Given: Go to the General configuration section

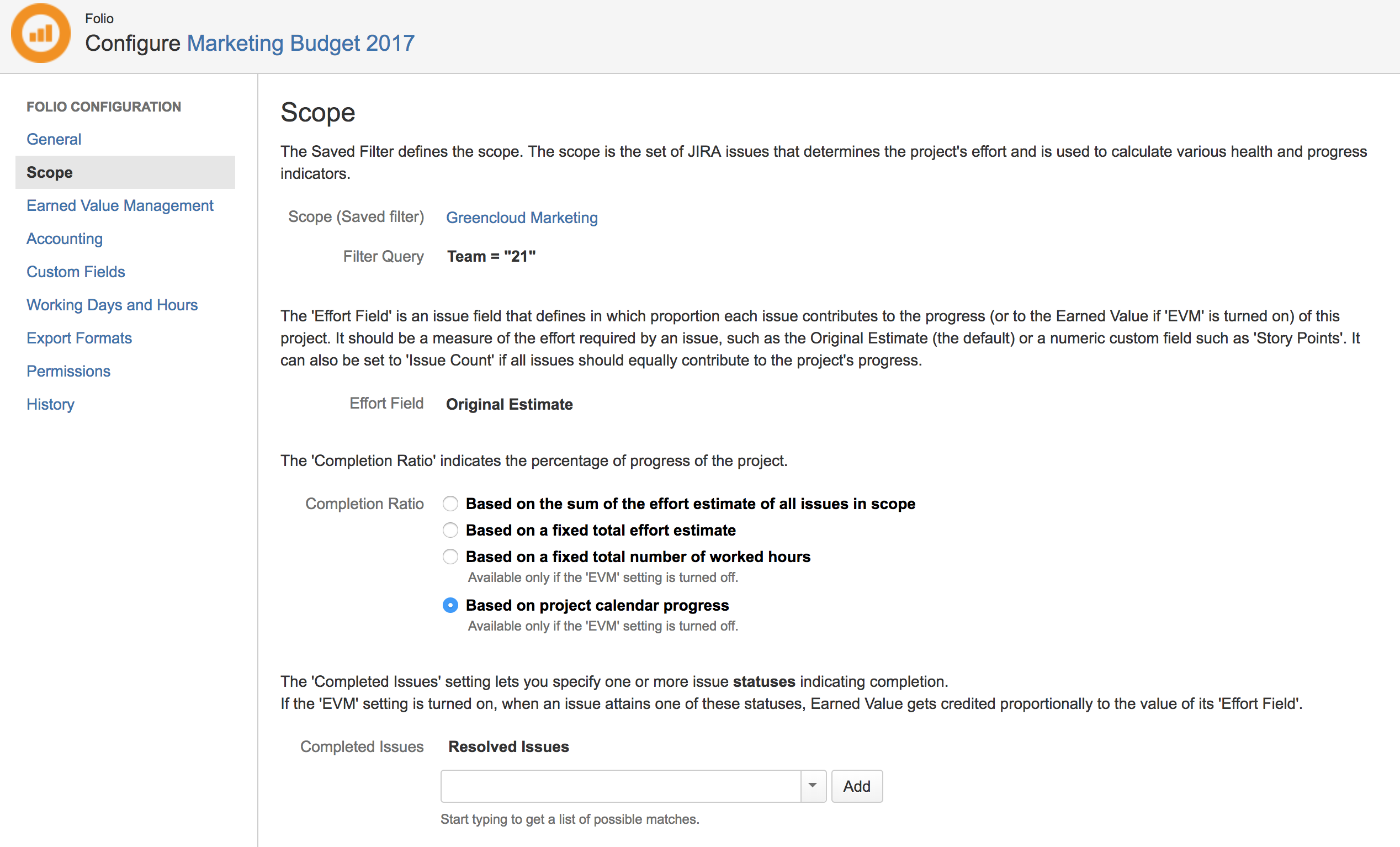Looking at the screenshot, I should pyautogui.click(x=54, y=139).
